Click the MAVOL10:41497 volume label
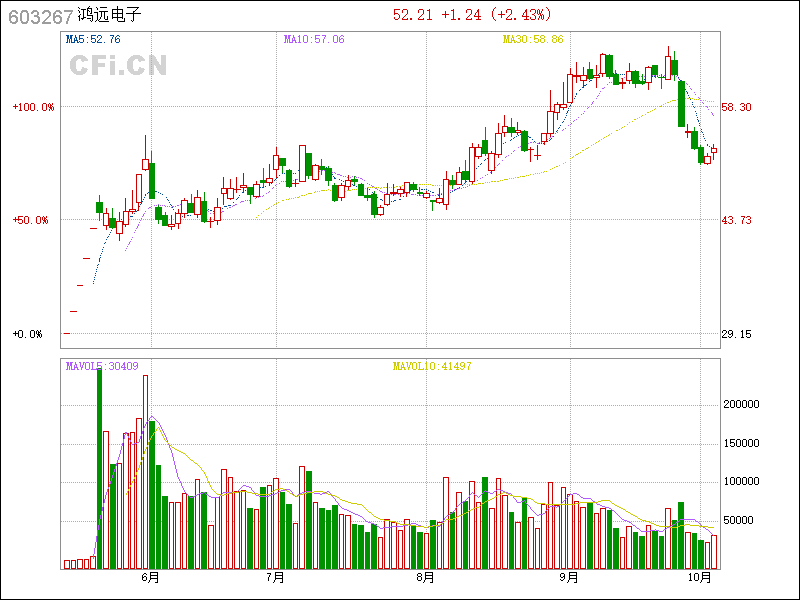 point(432,367)
